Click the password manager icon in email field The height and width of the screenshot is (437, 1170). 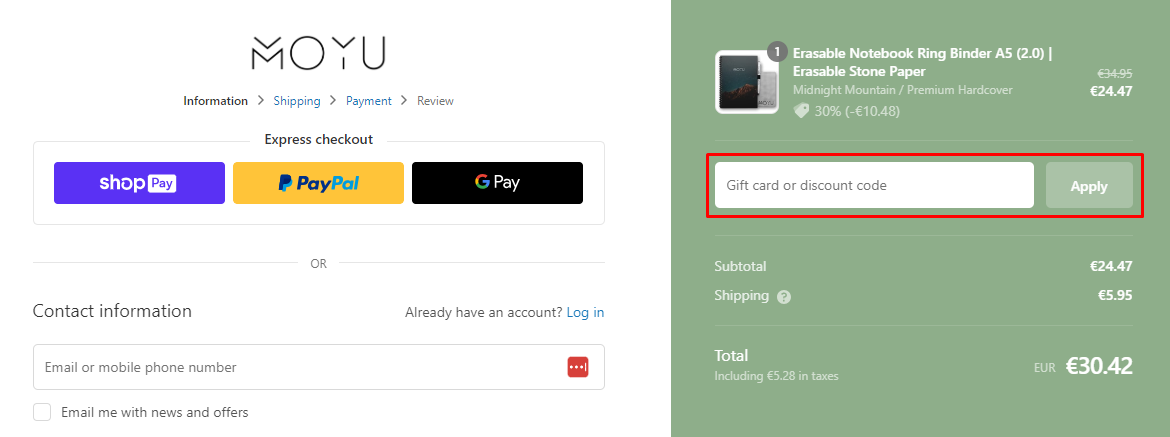tap(578, 367)
